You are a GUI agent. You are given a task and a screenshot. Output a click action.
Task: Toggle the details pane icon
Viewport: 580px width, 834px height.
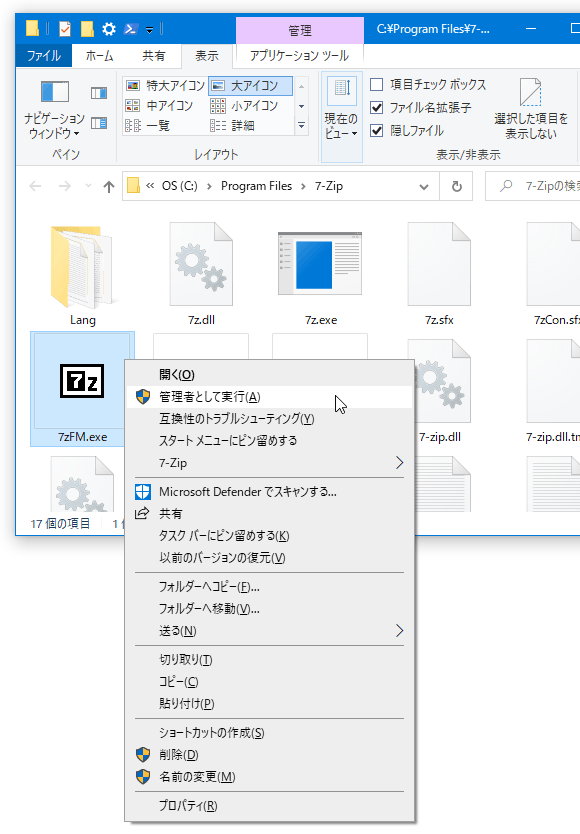pyautogui.click(x=99, y=123)
